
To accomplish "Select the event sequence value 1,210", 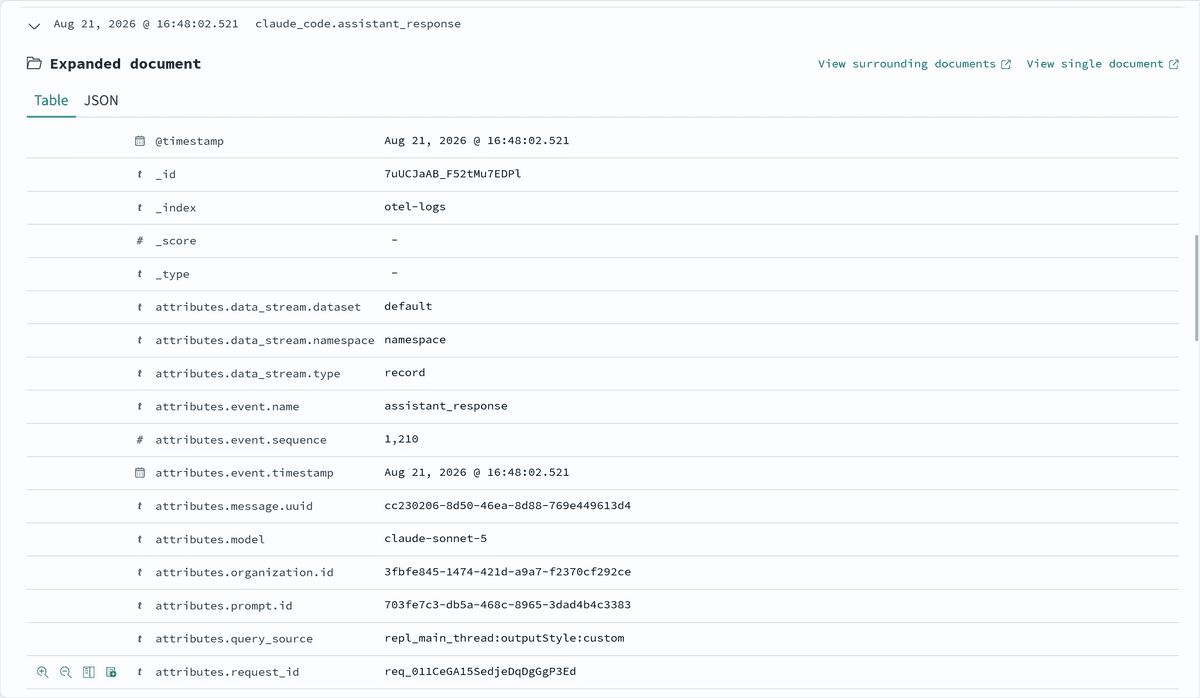I will click(x=401, y=439).
